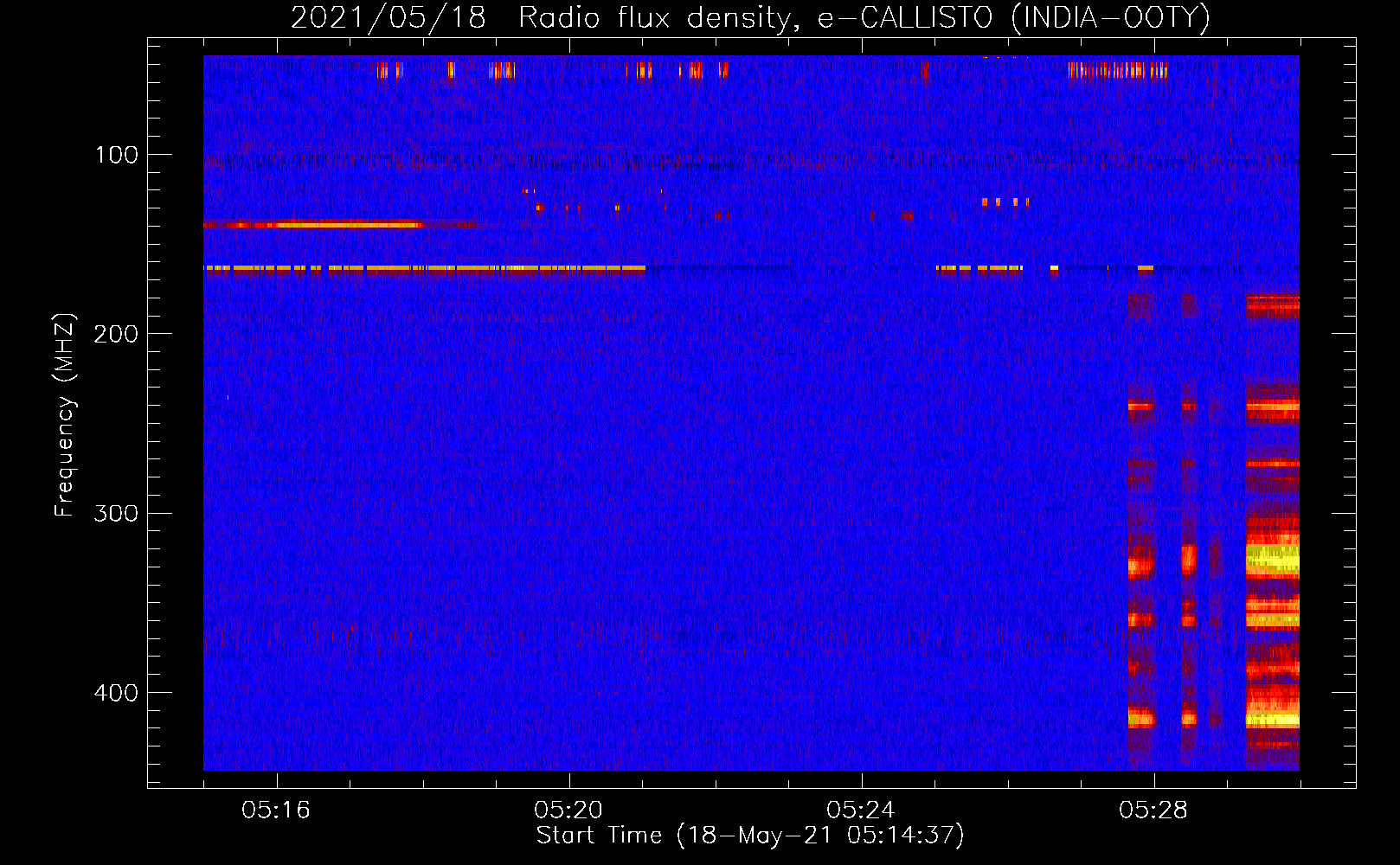Click the '200' frequency tick label
This screenshot has height=865, width=1400.
[x=116, y=334]
